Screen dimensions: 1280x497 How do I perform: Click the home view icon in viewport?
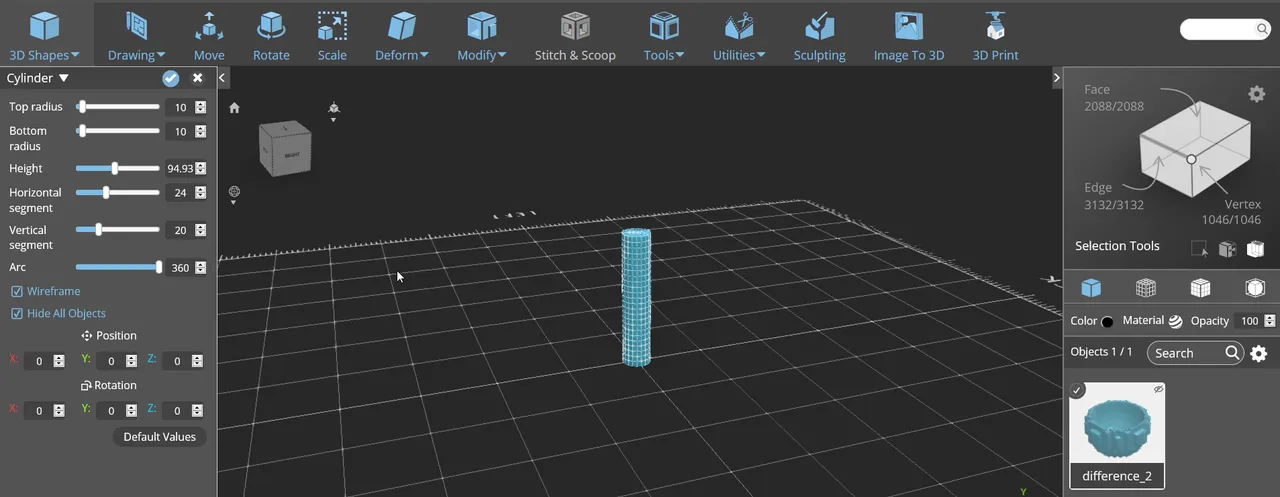pyautogui.click(x=234, y=108)
